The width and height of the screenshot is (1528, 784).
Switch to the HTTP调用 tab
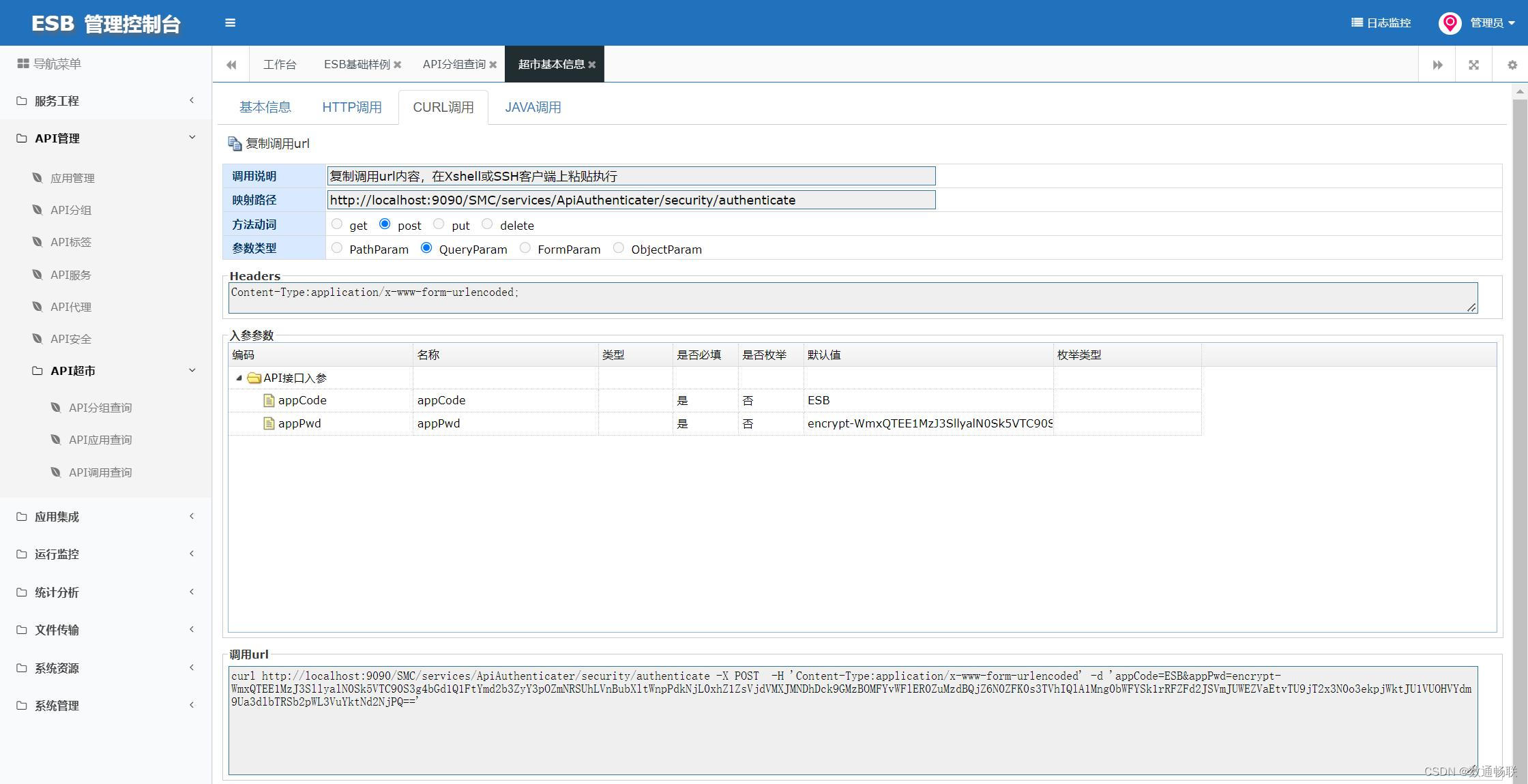[x=351, y=107]
